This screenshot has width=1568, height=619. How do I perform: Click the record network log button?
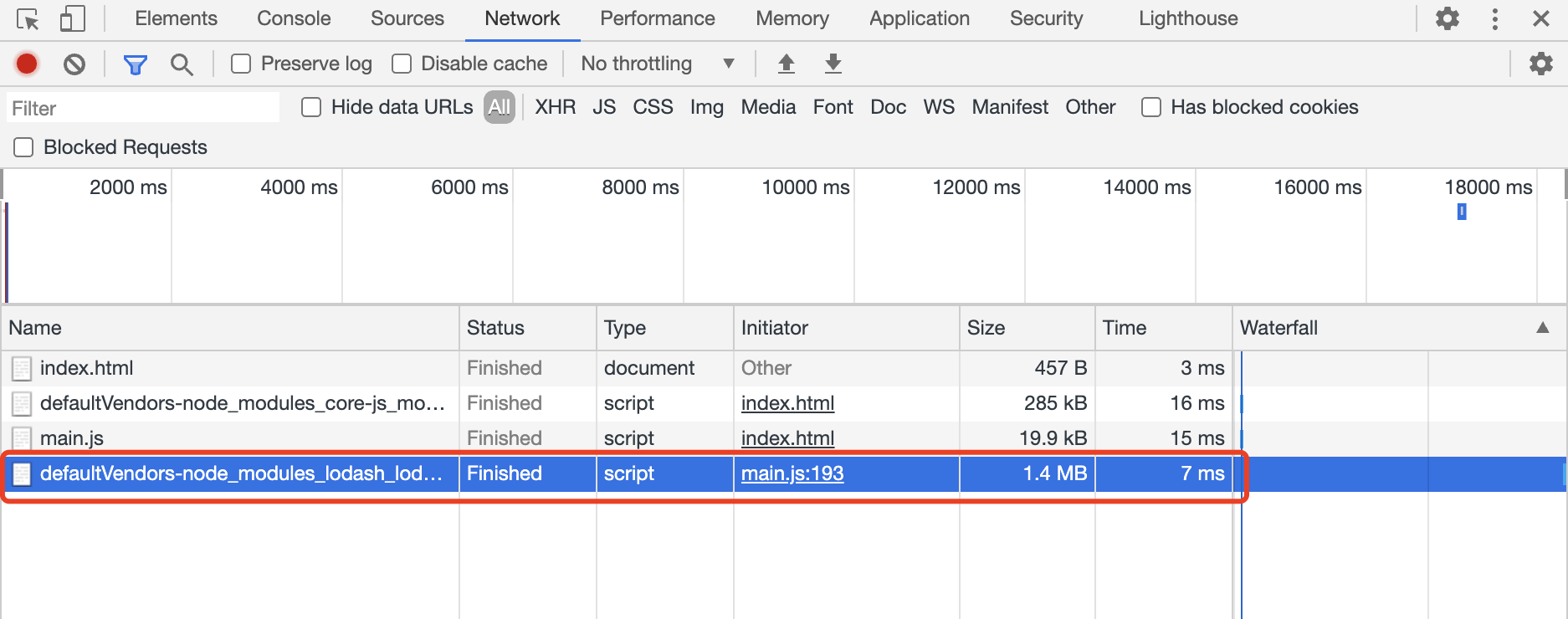(27, 64)
